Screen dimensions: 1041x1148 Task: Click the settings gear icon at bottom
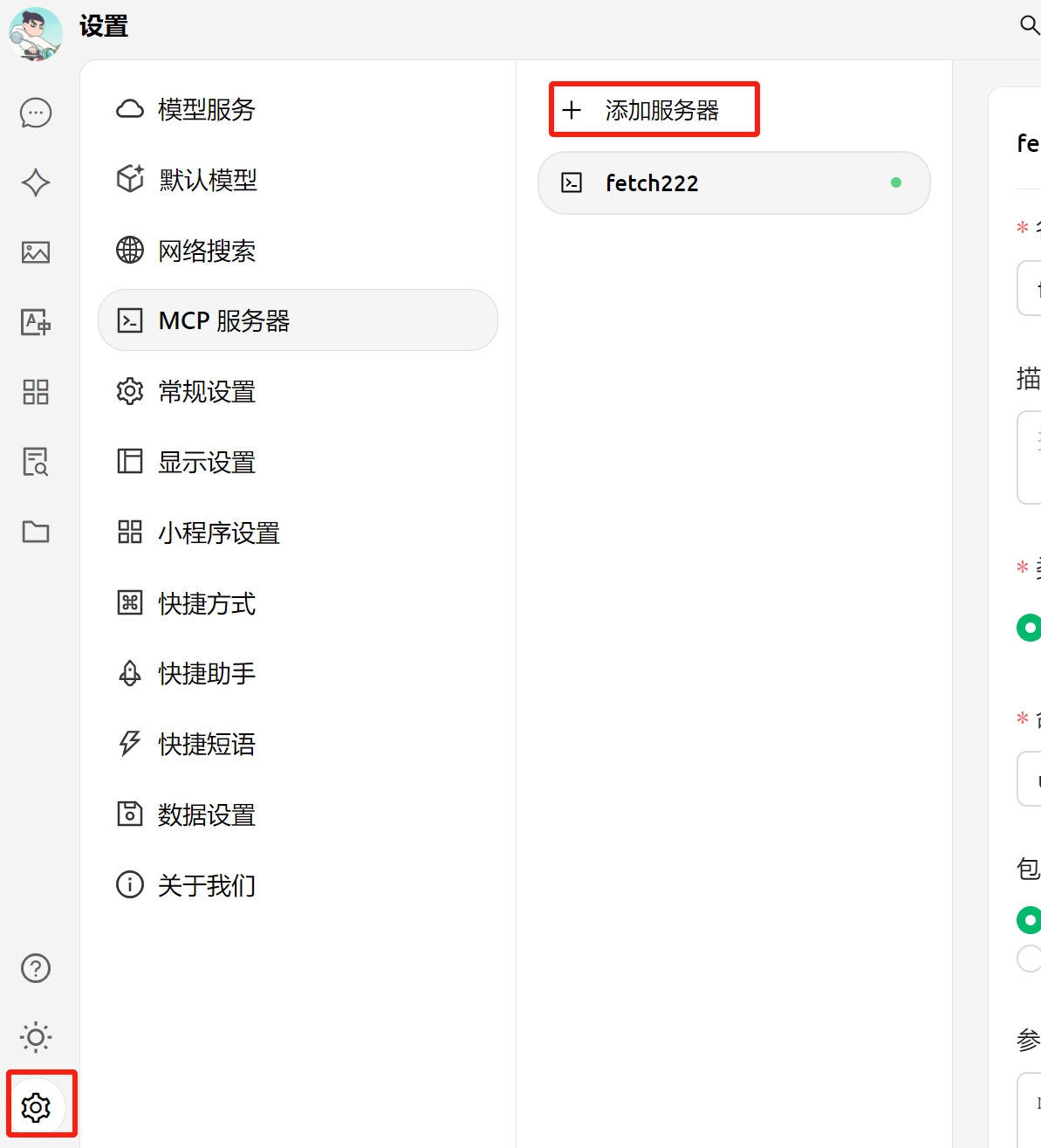coord(36,1107)
